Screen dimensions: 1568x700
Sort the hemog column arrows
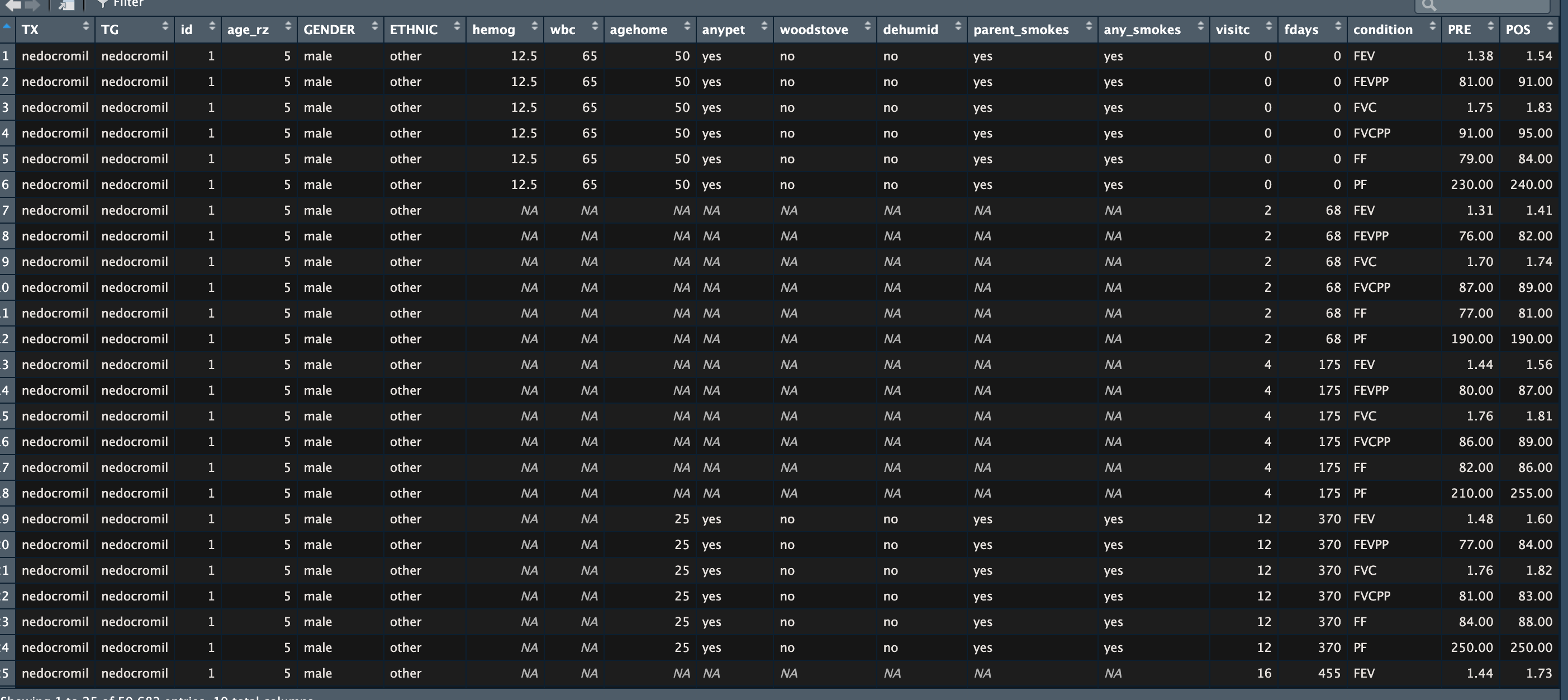[534, 26]
